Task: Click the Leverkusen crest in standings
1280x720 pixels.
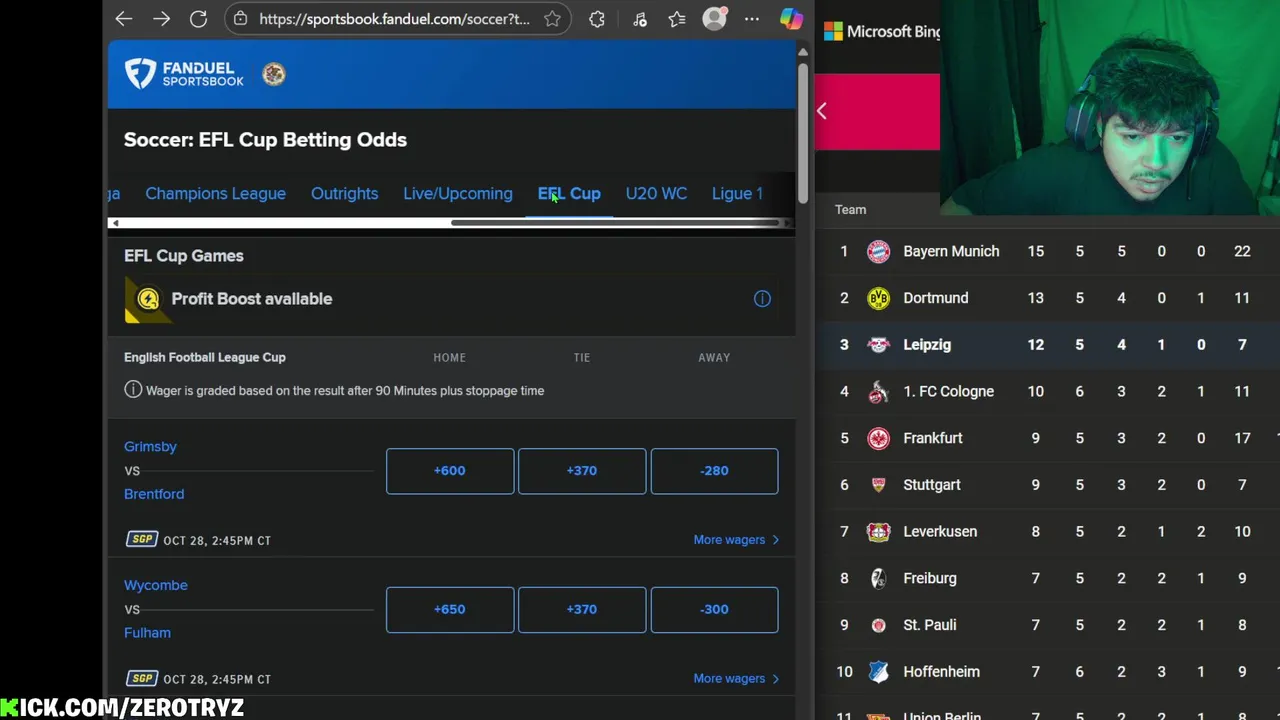Action: 878,532
